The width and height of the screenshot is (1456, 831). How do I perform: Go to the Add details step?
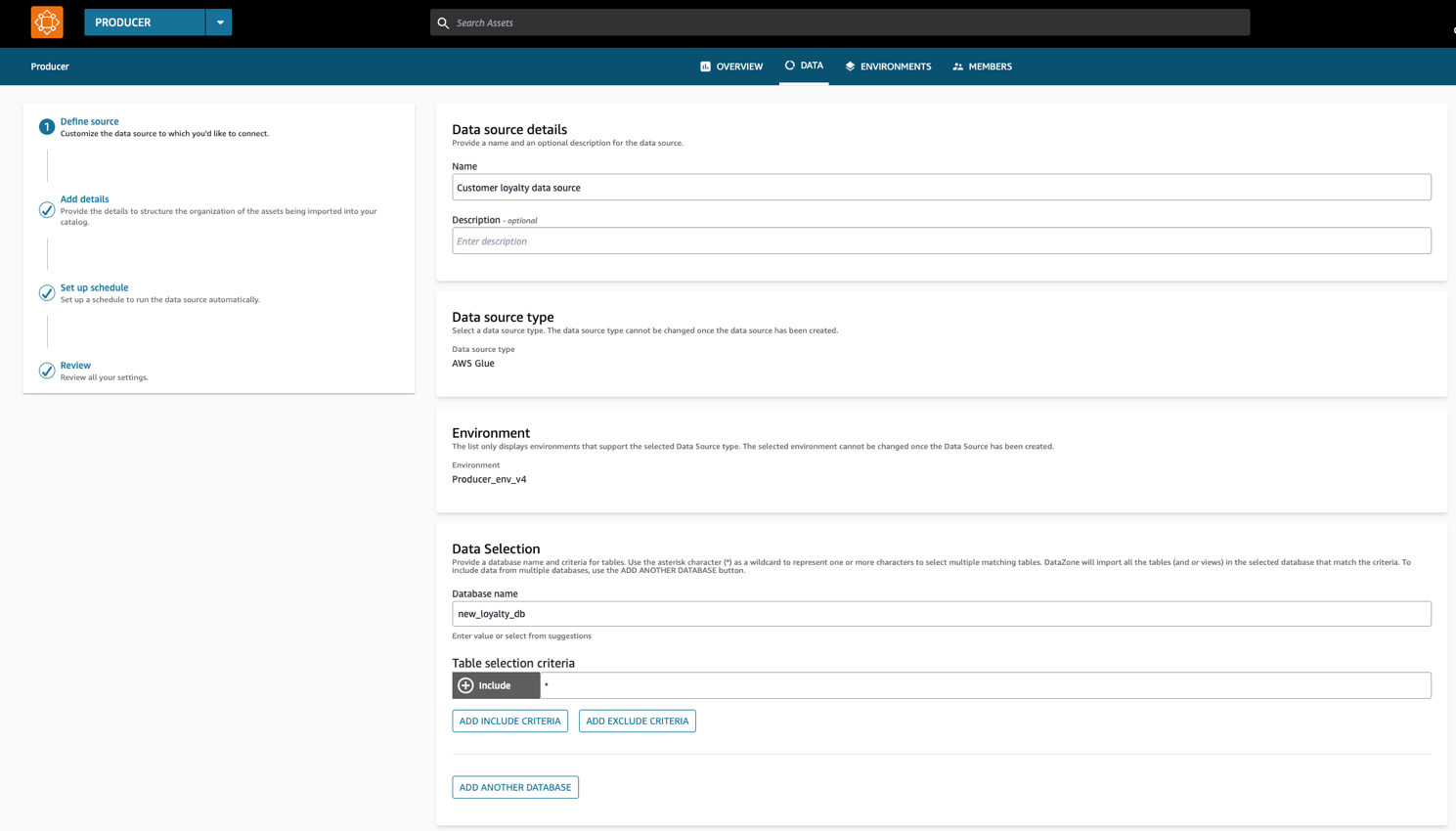click(x=84, y=198)
